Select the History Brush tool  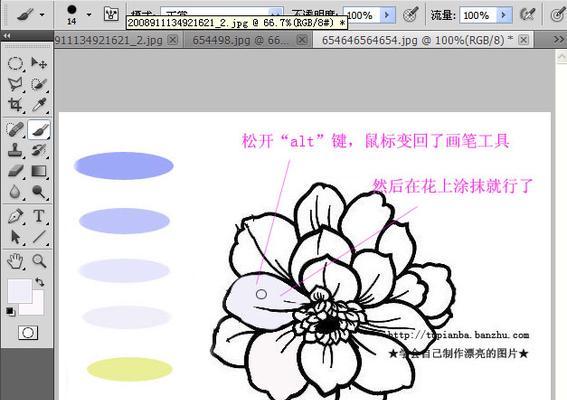click(39, 150)
